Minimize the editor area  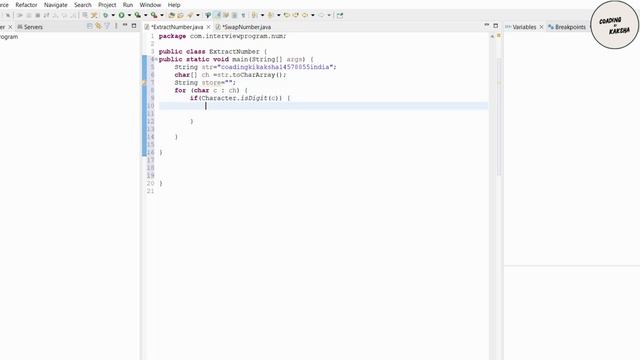[x=487, y=25]
